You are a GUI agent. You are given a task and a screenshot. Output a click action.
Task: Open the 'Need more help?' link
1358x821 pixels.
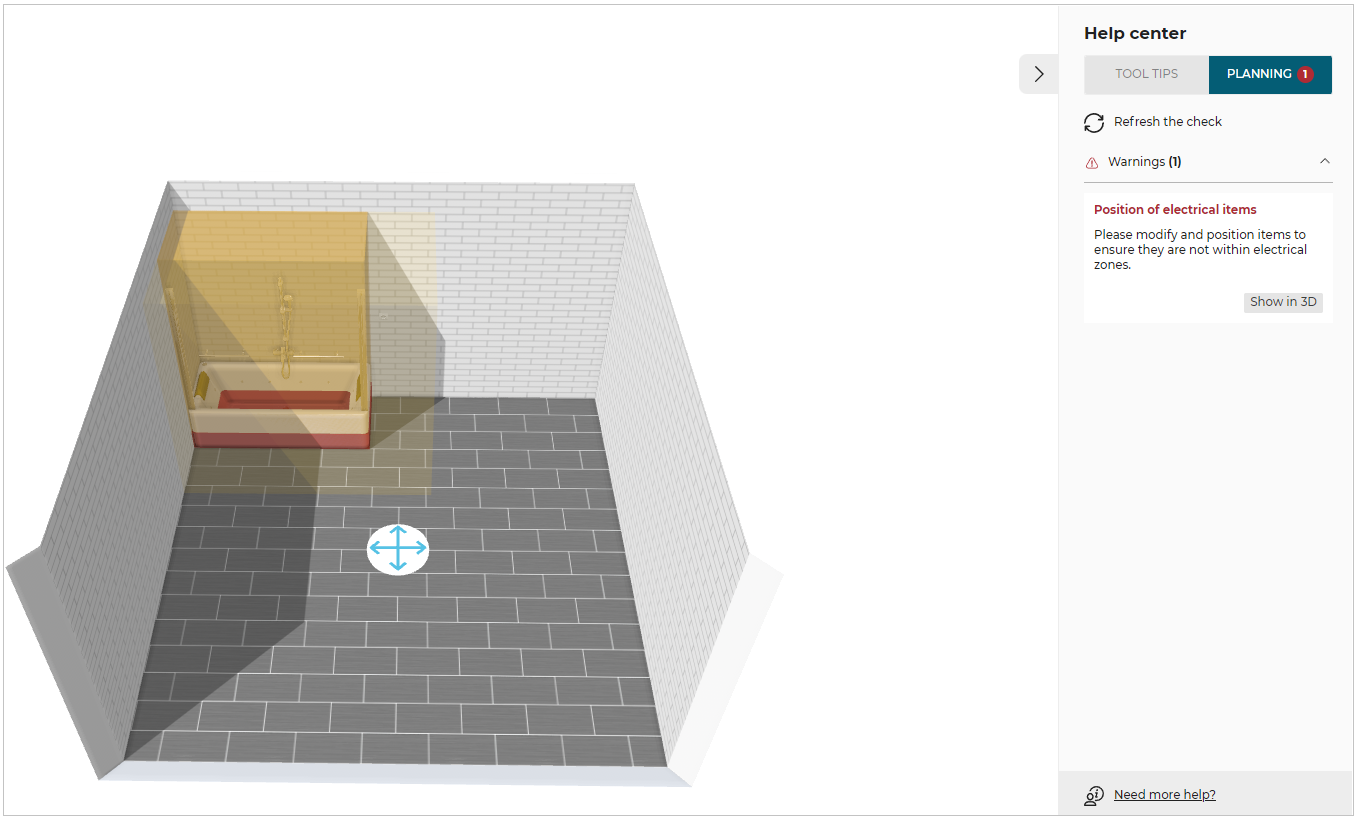coord(1164,795)
